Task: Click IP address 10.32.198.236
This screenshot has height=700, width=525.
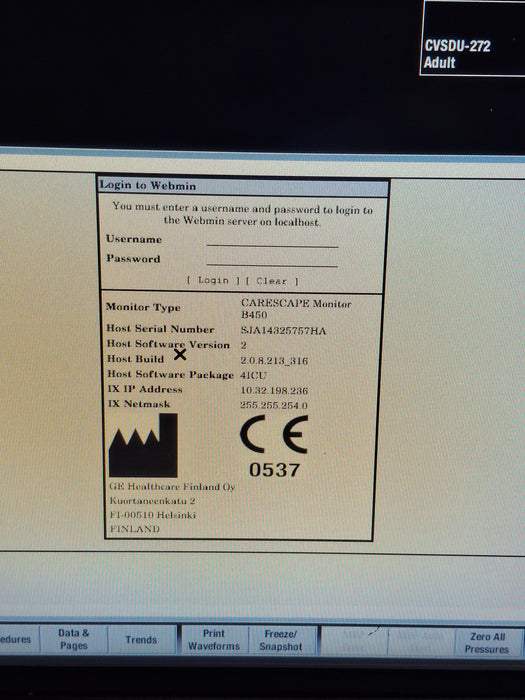Action: click(x=274, y=391)
